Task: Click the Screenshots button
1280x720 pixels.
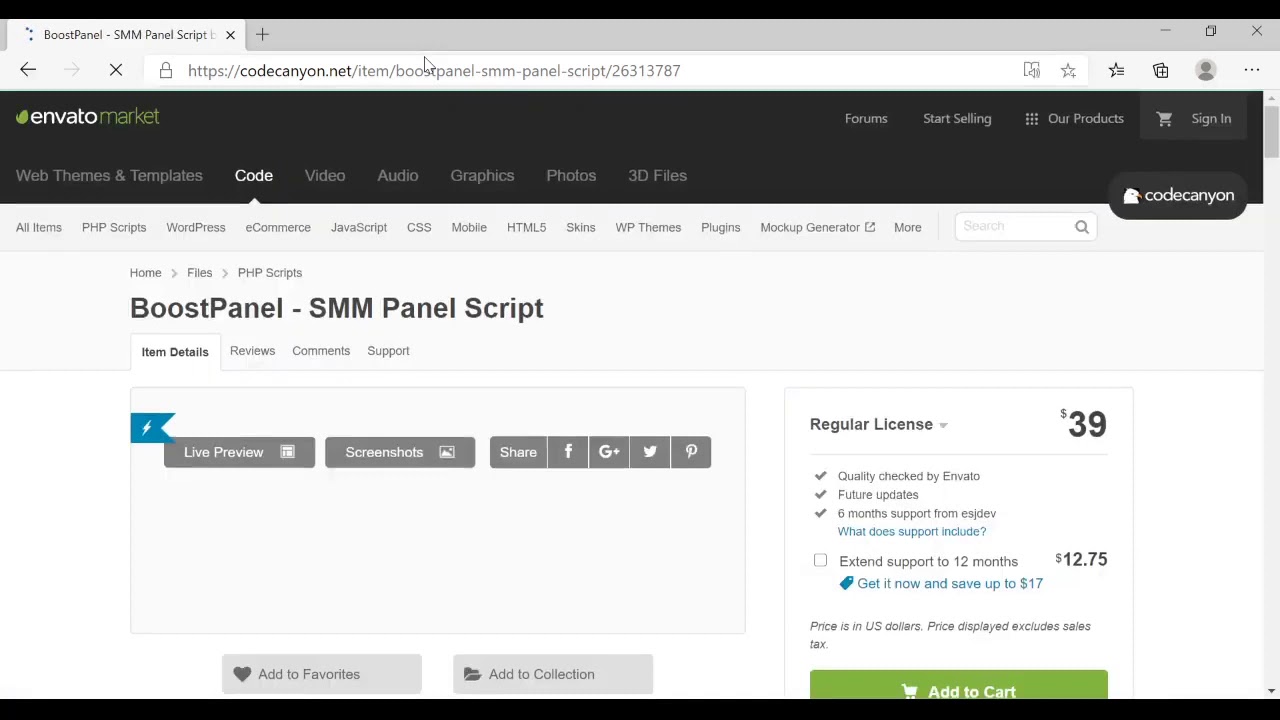Action: tap(400, 452)
